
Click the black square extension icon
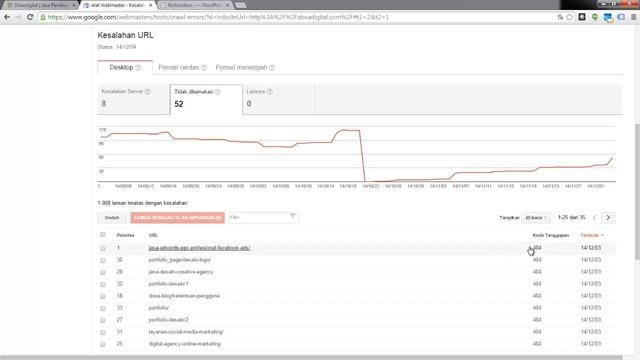point(582,17)
